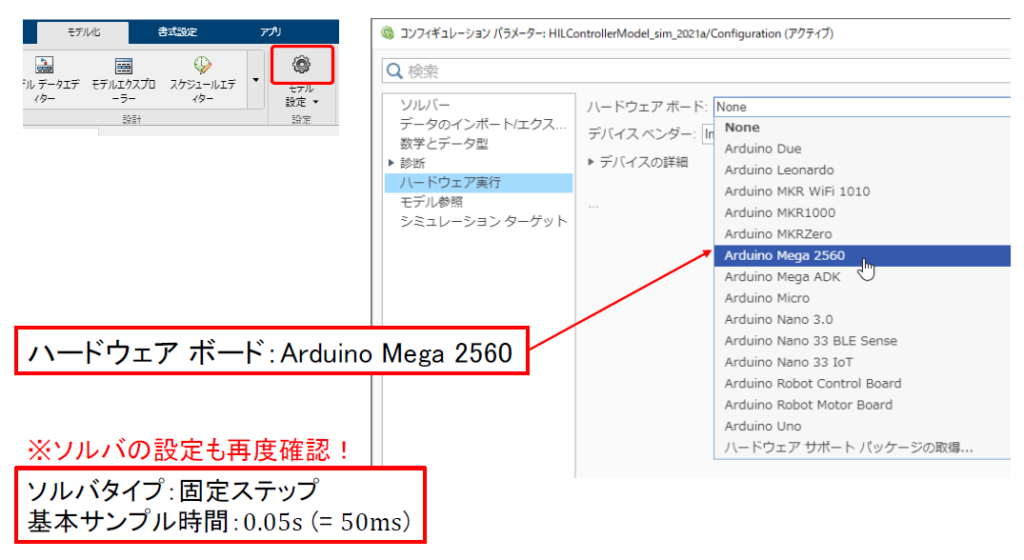The width and height of the screenshot is (1024, 560).
Task: Click ハードウェア サポート パッケージの取得 entry
Action: 862,448
